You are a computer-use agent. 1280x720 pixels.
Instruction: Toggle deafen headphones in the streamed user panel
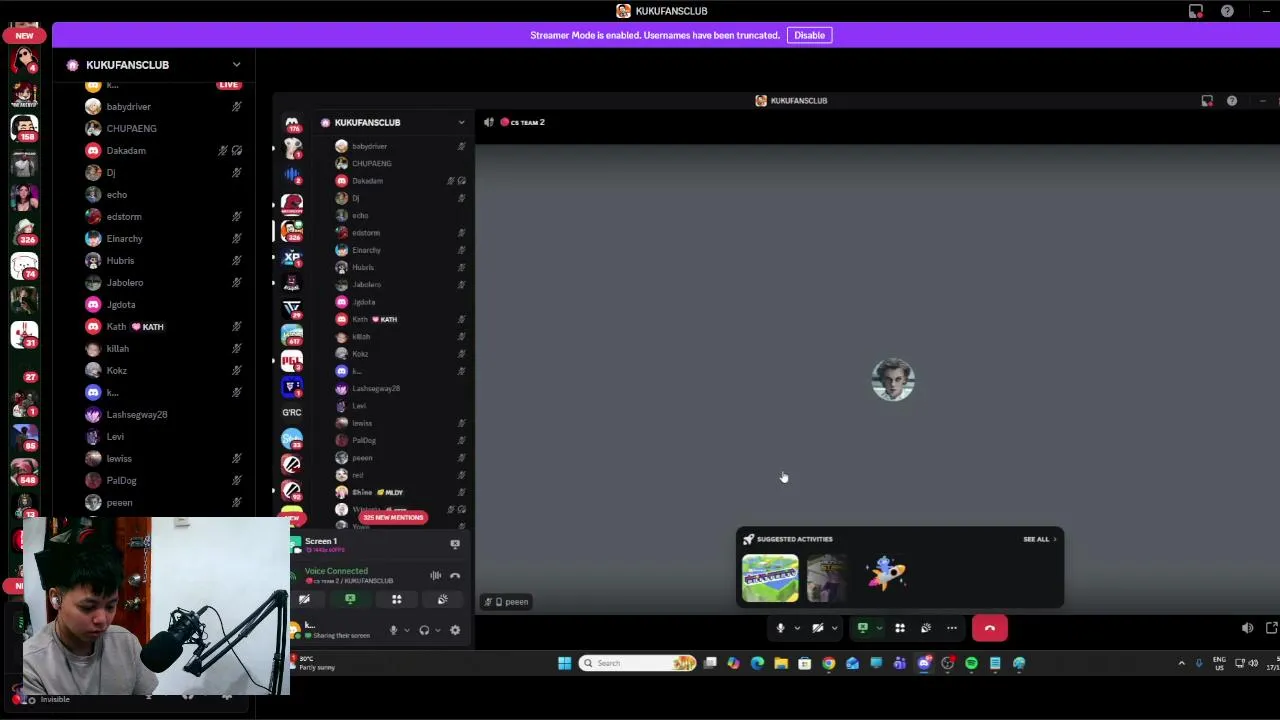[424, 630]
